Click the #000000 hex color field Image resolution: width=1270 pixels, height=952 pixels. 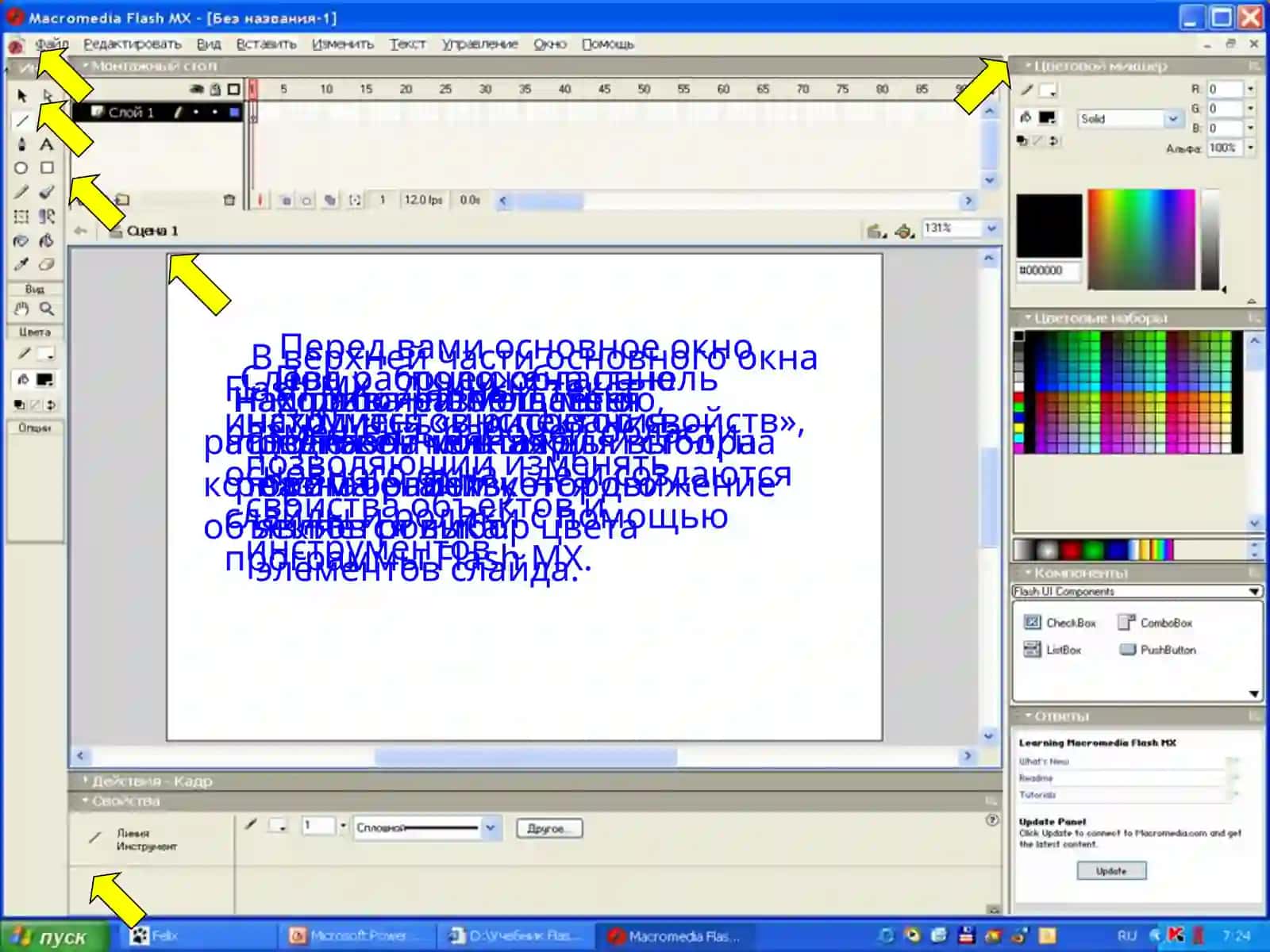click(1049, 271)
